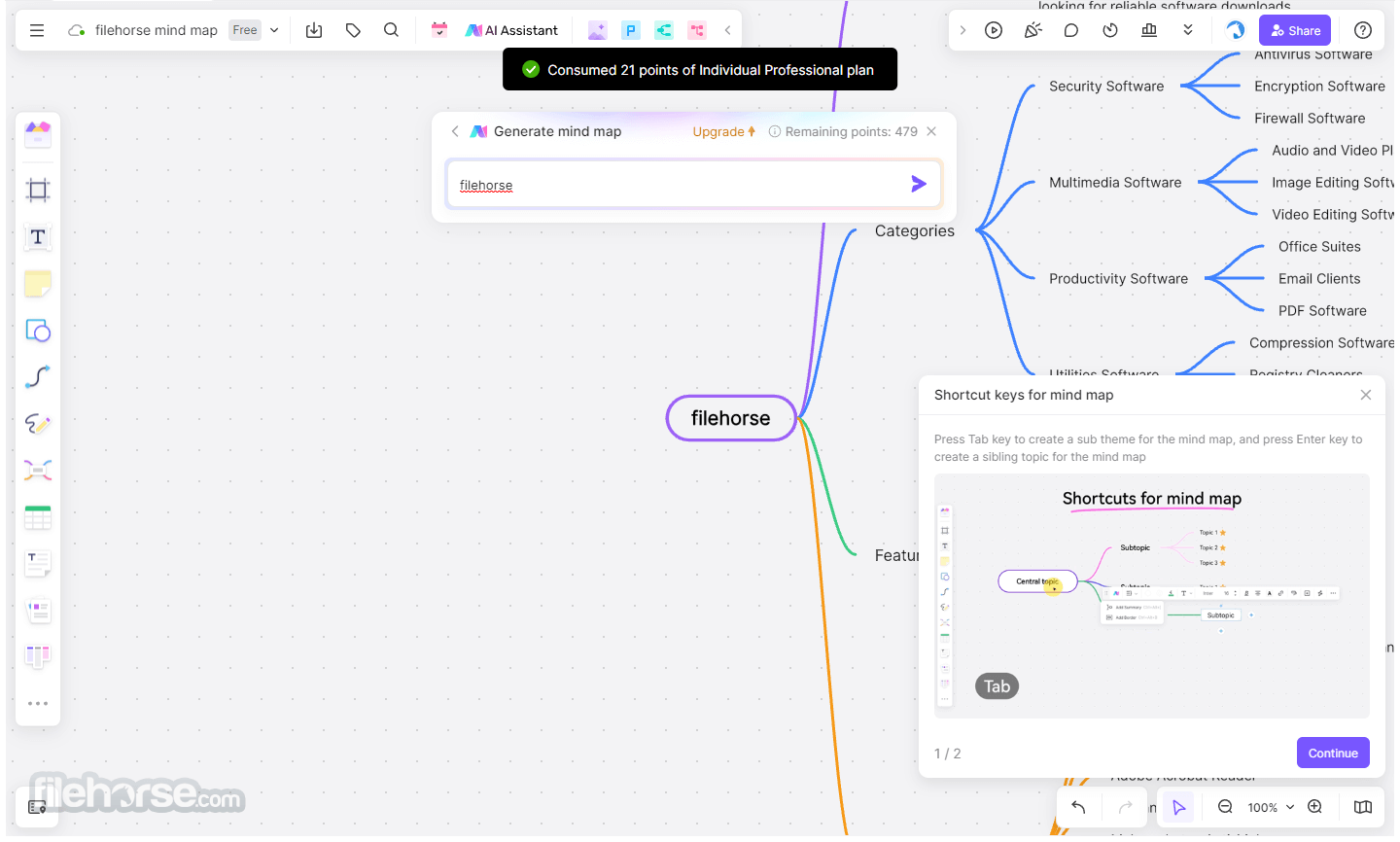Select the Frame tool
1400x842 pixels.
click(38, 190)
